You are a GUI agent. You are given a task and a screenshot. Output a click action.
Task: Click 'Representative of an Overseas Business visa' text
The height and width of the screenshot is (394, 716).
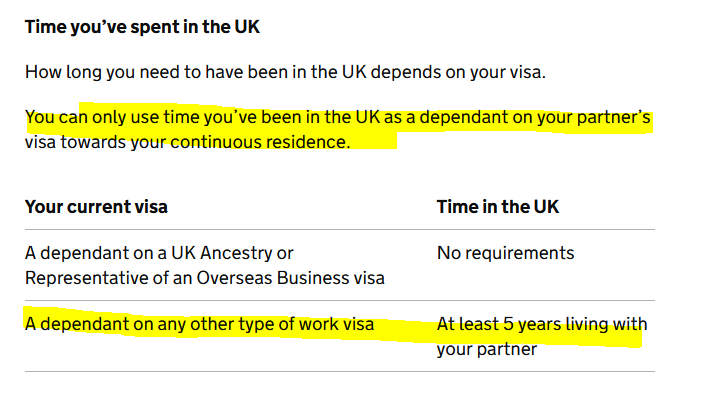click(205, 278)
